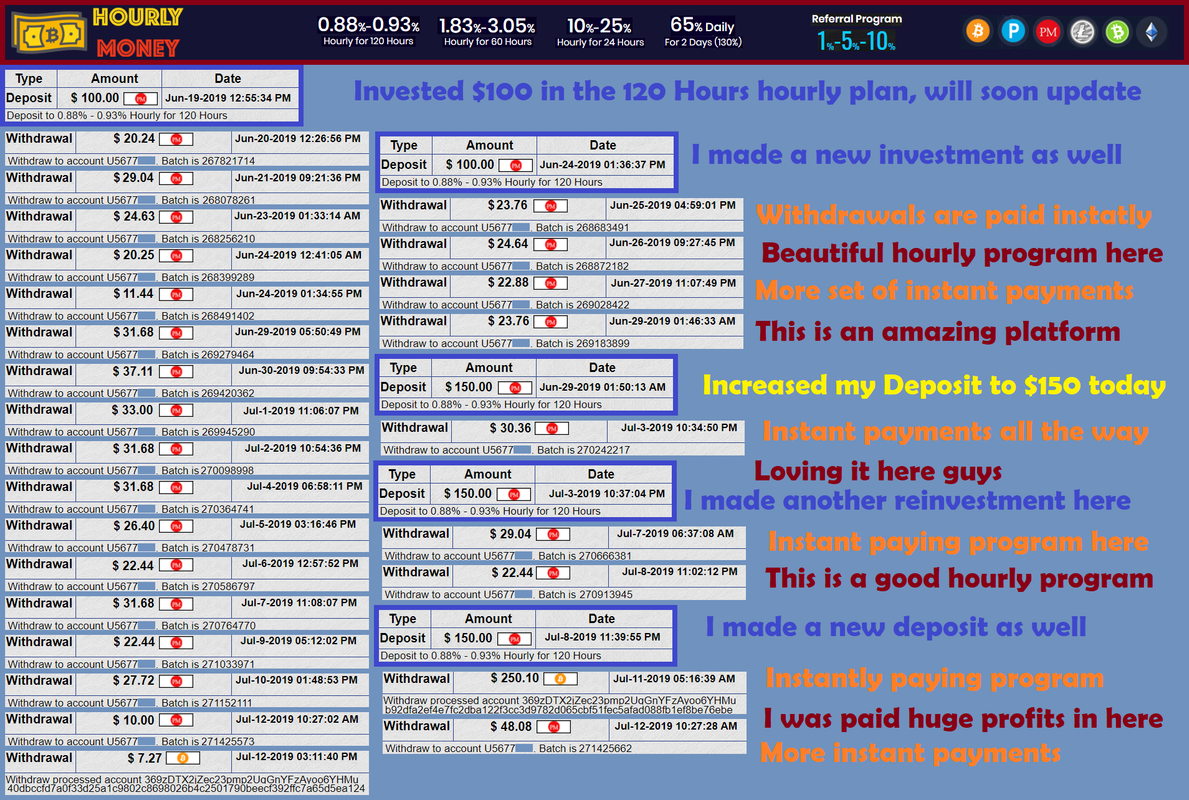1189x800 pixels.
Task: Click the red Perfect Money header icon
Action: (1047, 32)
